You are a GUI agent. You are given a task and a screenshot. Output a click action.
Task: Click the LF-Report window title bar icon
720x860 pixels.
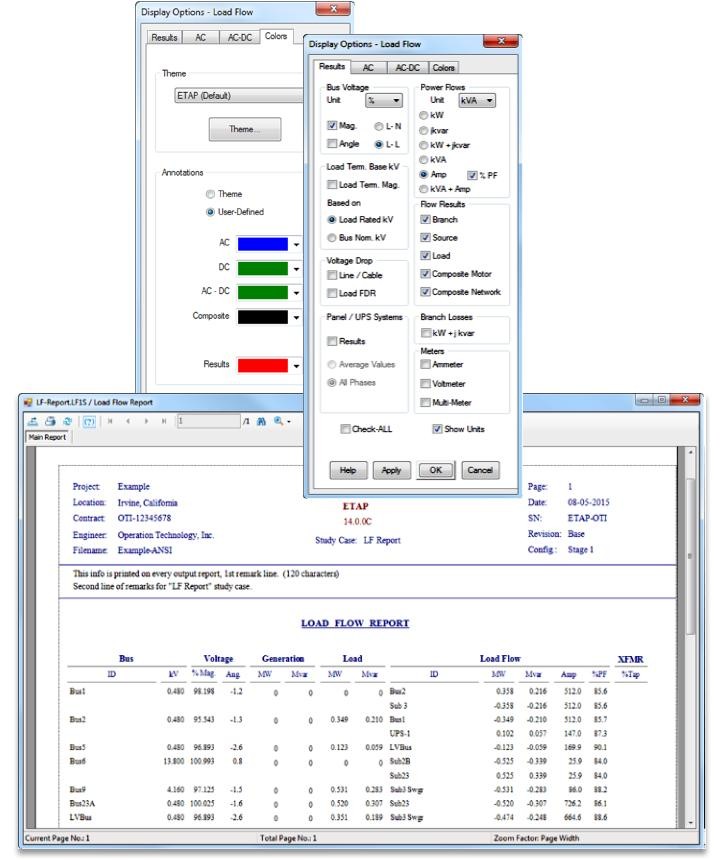coord(28,402)
